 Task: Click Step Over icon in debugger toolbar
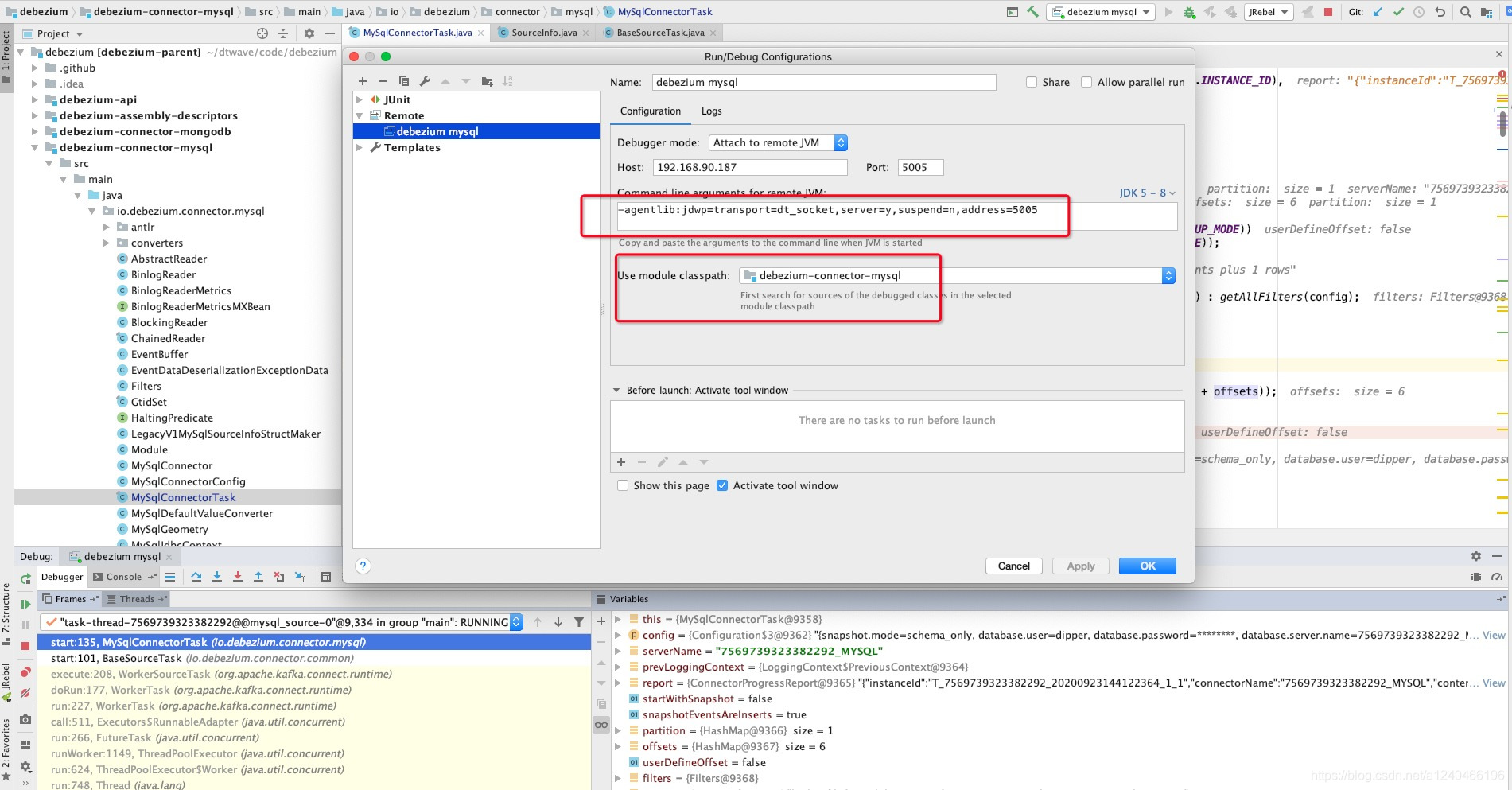click(x=196, y=577)
